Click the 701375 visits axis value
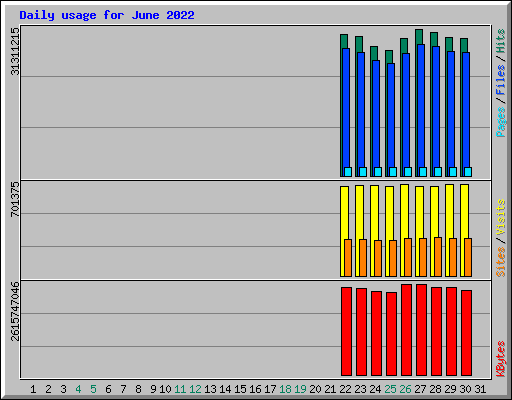 tap(15, 199)
